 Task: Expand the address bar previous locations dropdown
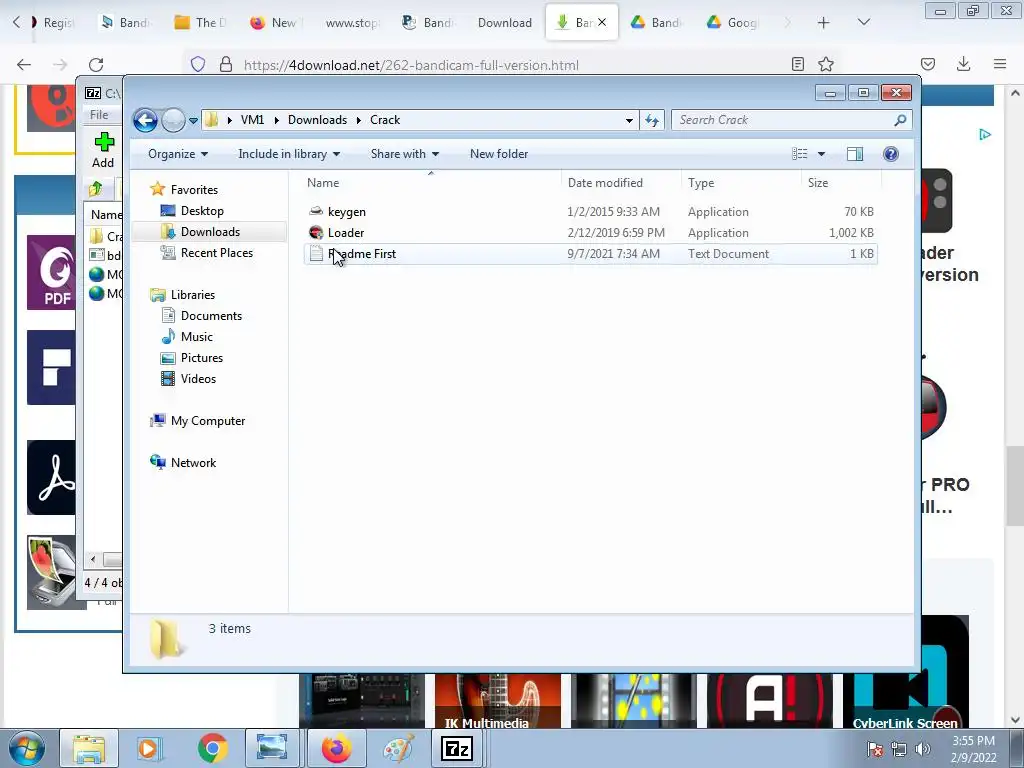tap(629, 120)
